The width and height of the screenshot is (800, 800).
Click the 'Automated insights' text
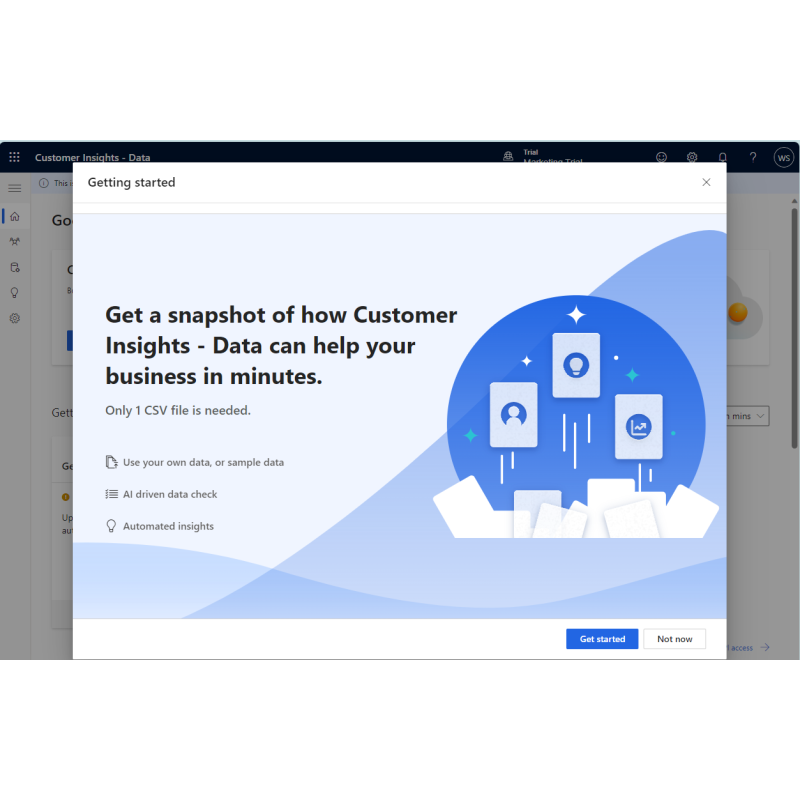pyautogui.click(x=168, y=526)
